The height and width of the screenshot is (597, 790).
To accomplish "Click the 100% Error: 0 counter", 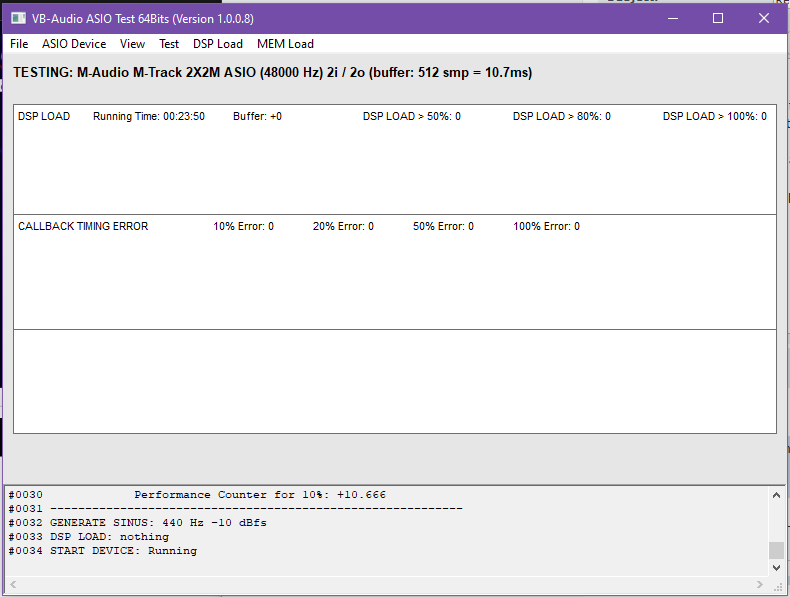I will click(x=547, y=226).
